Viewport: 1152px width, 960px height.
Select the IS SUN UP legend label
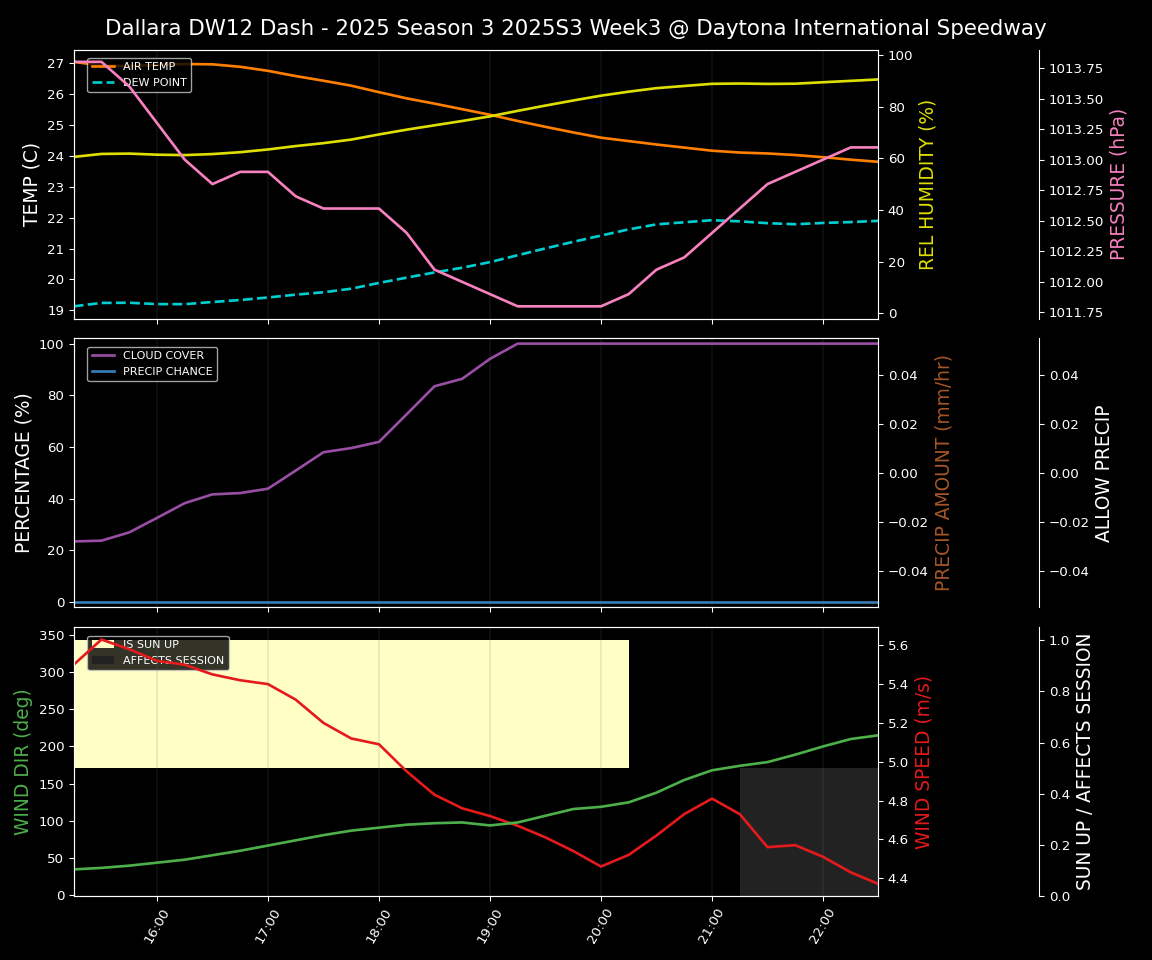pyautogui.click(x=151, y=644)
